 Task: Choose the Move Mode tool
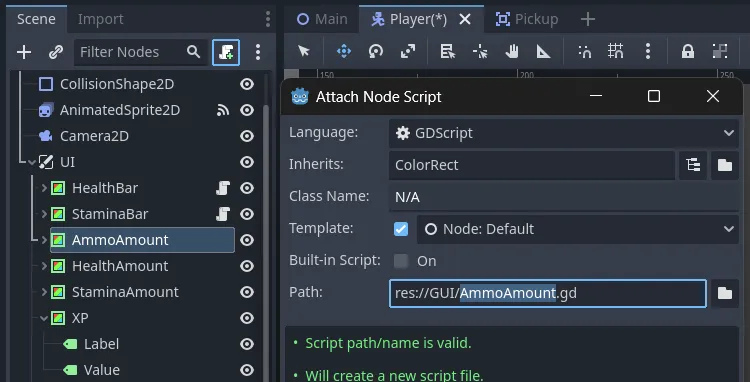(344, 51)
